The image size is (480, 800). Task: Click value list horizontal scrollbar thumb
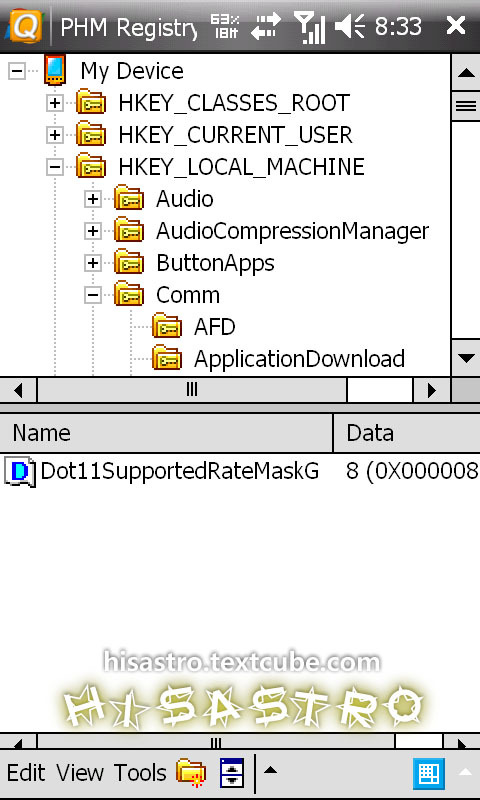tap(216, 742)
